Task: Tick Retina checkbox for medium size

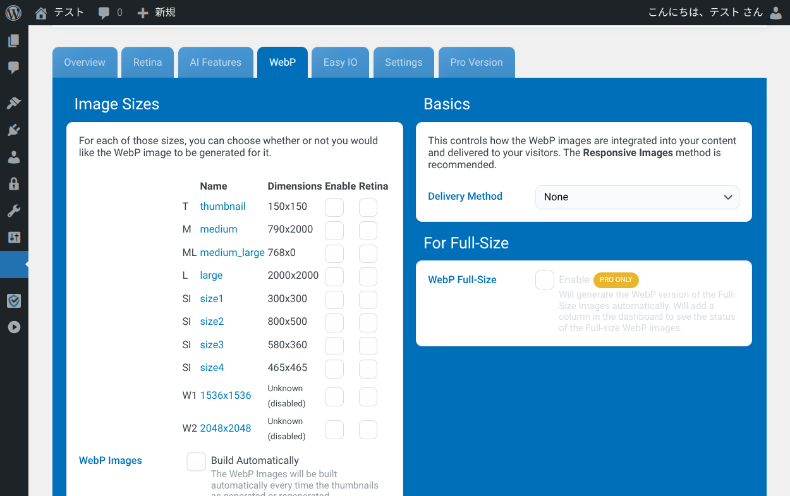Action: [368, 230]
